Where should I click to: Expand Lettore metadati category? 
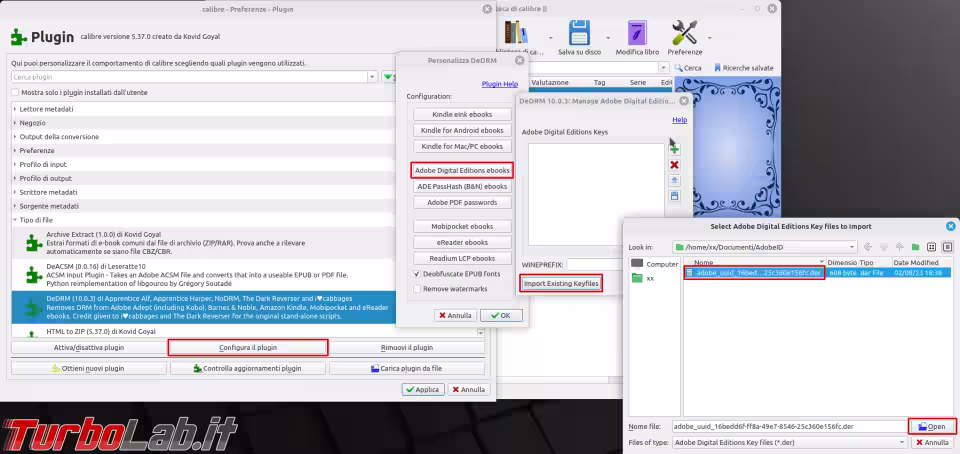pyautogui.click(x=15, y=109)
